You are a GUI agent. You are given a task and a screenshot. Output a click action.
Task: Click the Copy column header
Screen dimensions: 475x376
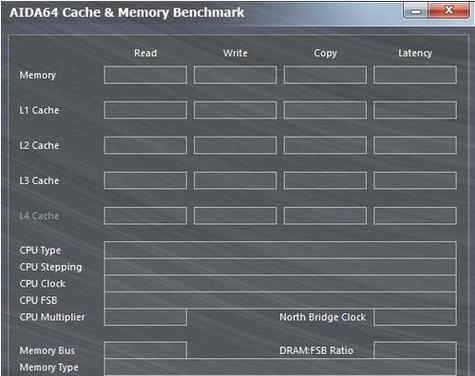(325, 53)
